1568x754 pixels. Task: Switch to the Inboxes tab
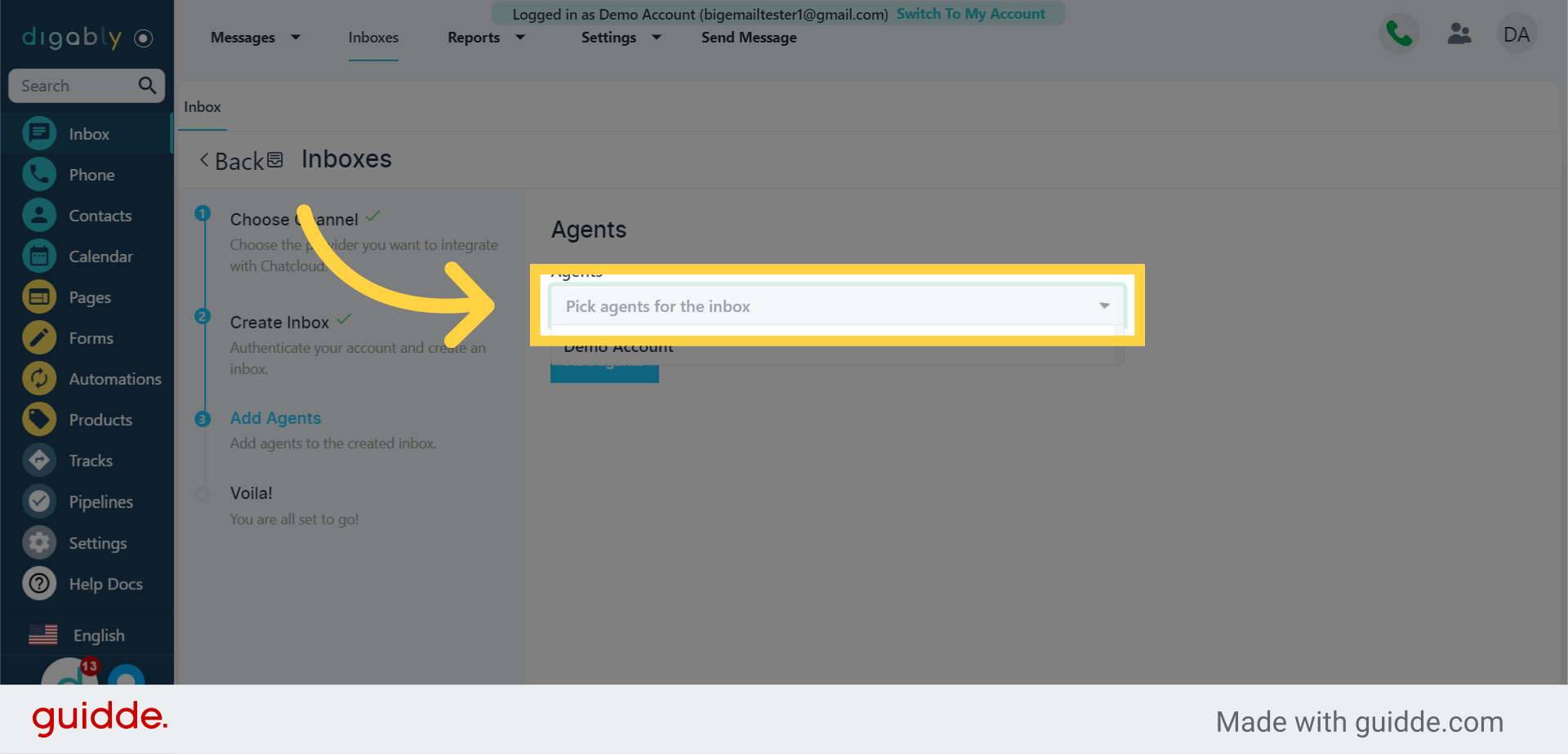point(373,37)
